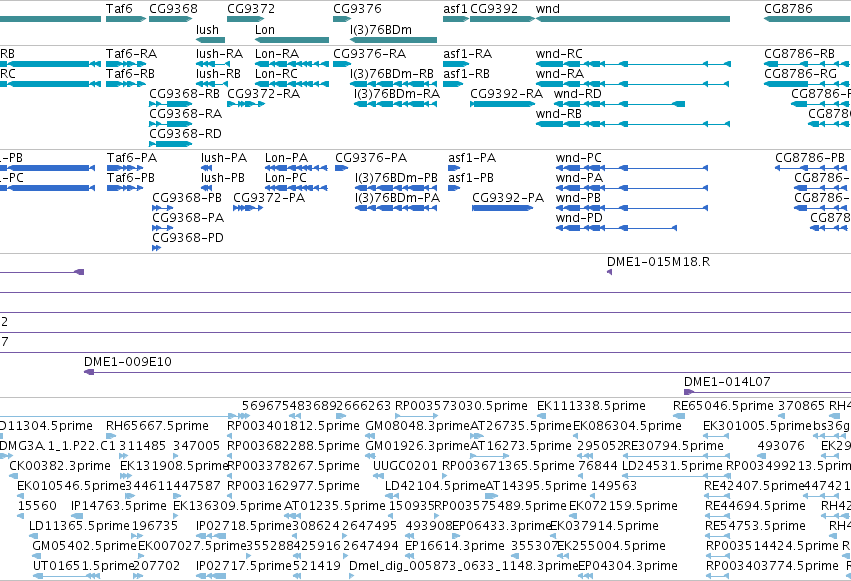The image size is (851, 581).
Task: Open transcript lush-RB label
Action: pyautogui.click(x=218, y=74)
